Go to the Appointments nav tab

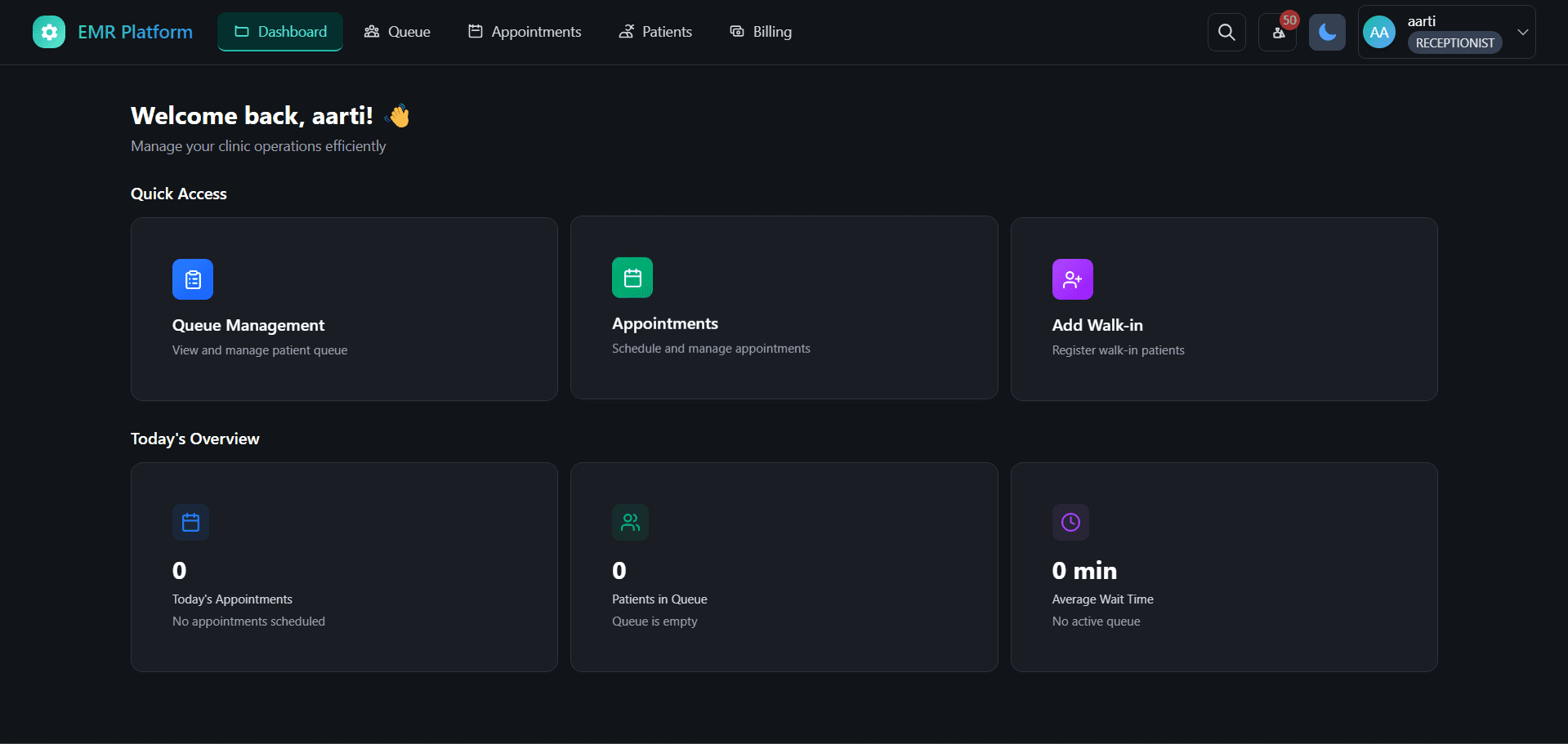[x=525, y=32]
